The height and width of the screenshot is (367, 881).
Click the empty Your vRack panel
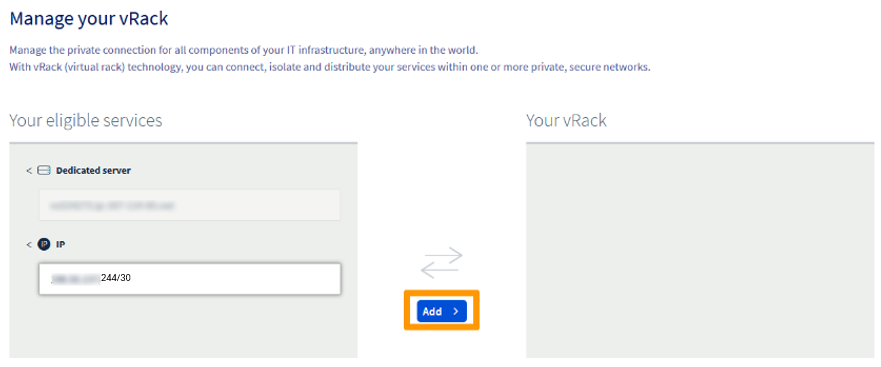(x=700, y=251)
